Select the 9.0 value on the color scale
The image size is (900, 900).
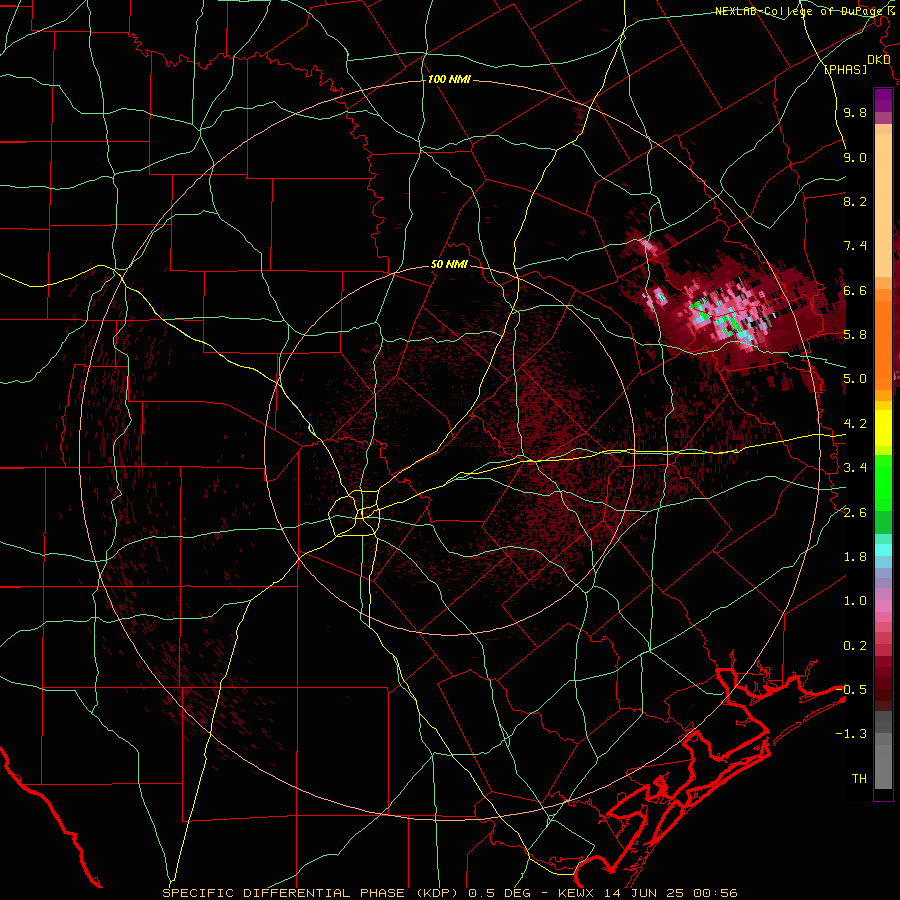click(855, 157)
